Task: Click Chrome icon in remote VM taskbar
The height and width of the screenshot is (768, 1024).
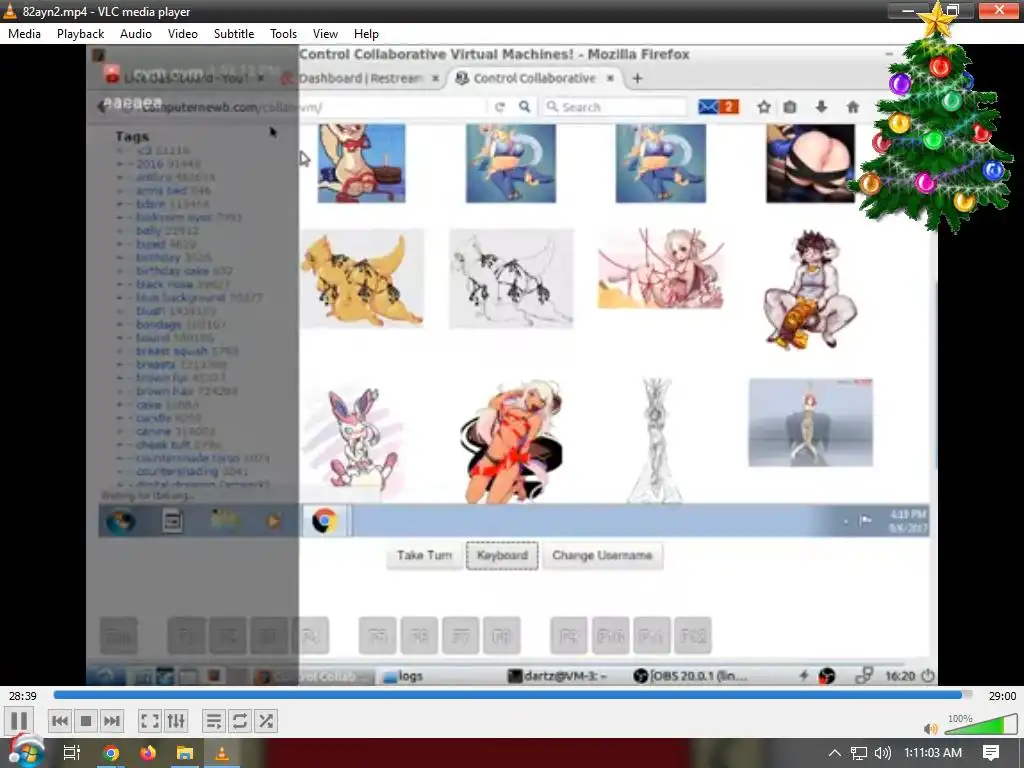Action: pos(325,521)
